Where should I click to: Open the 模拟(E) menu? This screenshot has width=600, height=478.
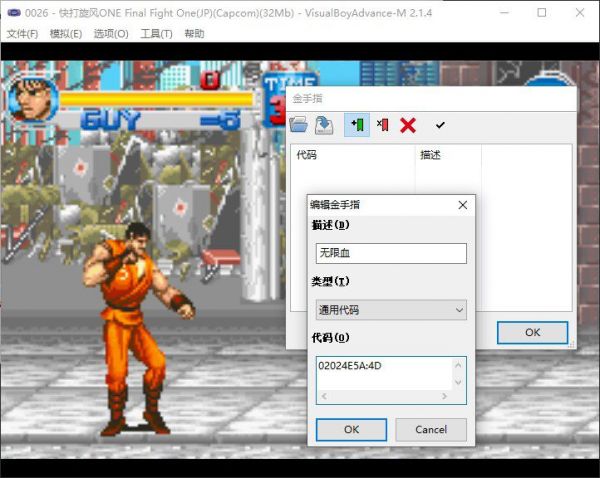[x=66, y=34]
